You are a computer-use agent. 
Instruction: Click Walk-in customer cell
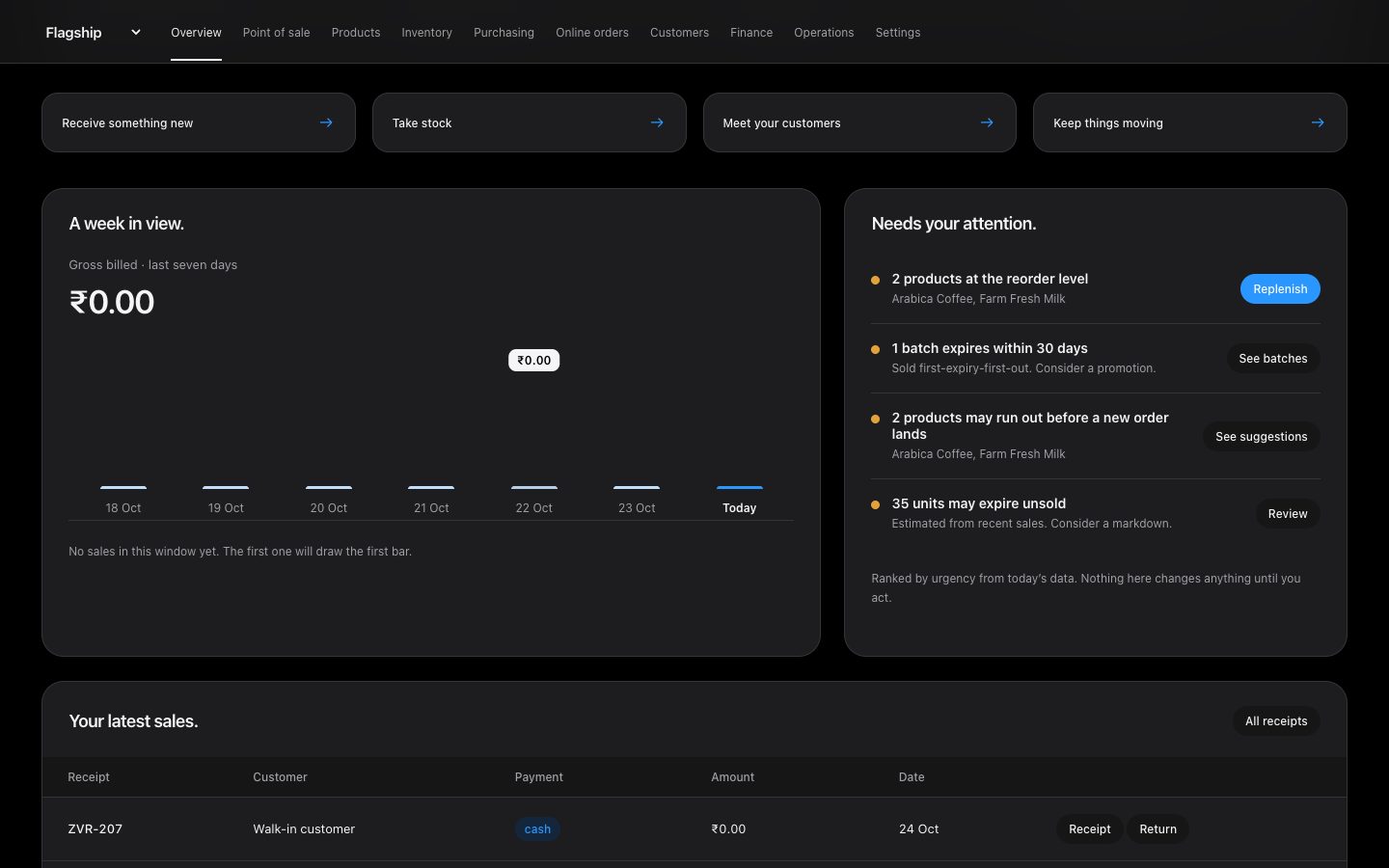[304, 828]
